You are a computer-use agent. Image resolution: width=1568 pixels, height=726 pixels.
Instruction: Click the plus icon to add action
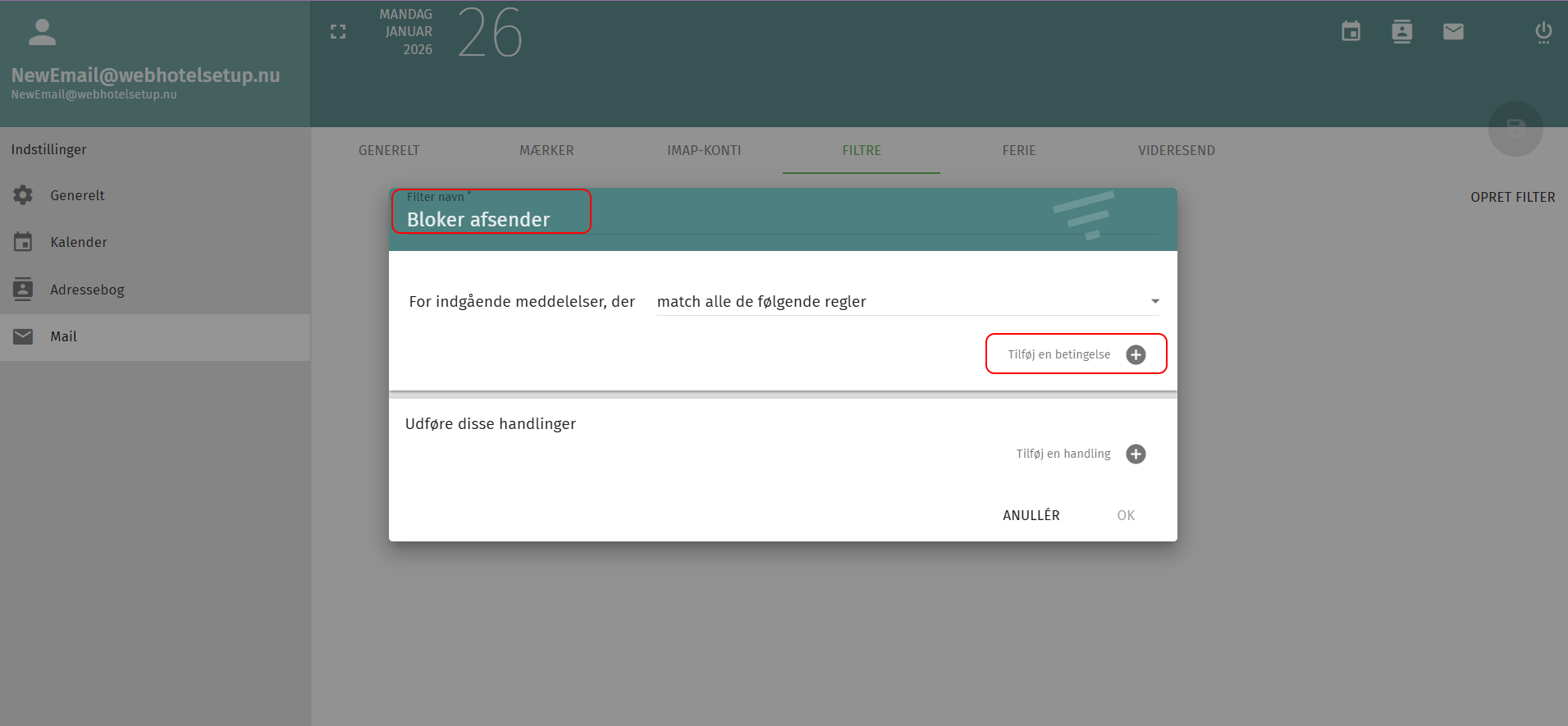click(1136, 454)
